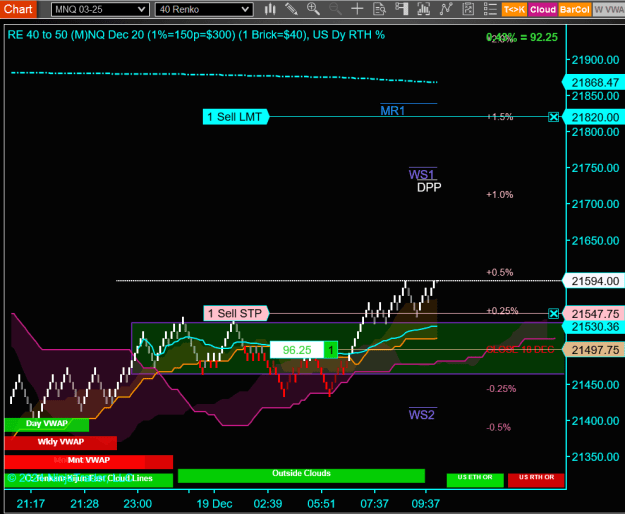Click the US RTH OR red box

click(536, 480)
